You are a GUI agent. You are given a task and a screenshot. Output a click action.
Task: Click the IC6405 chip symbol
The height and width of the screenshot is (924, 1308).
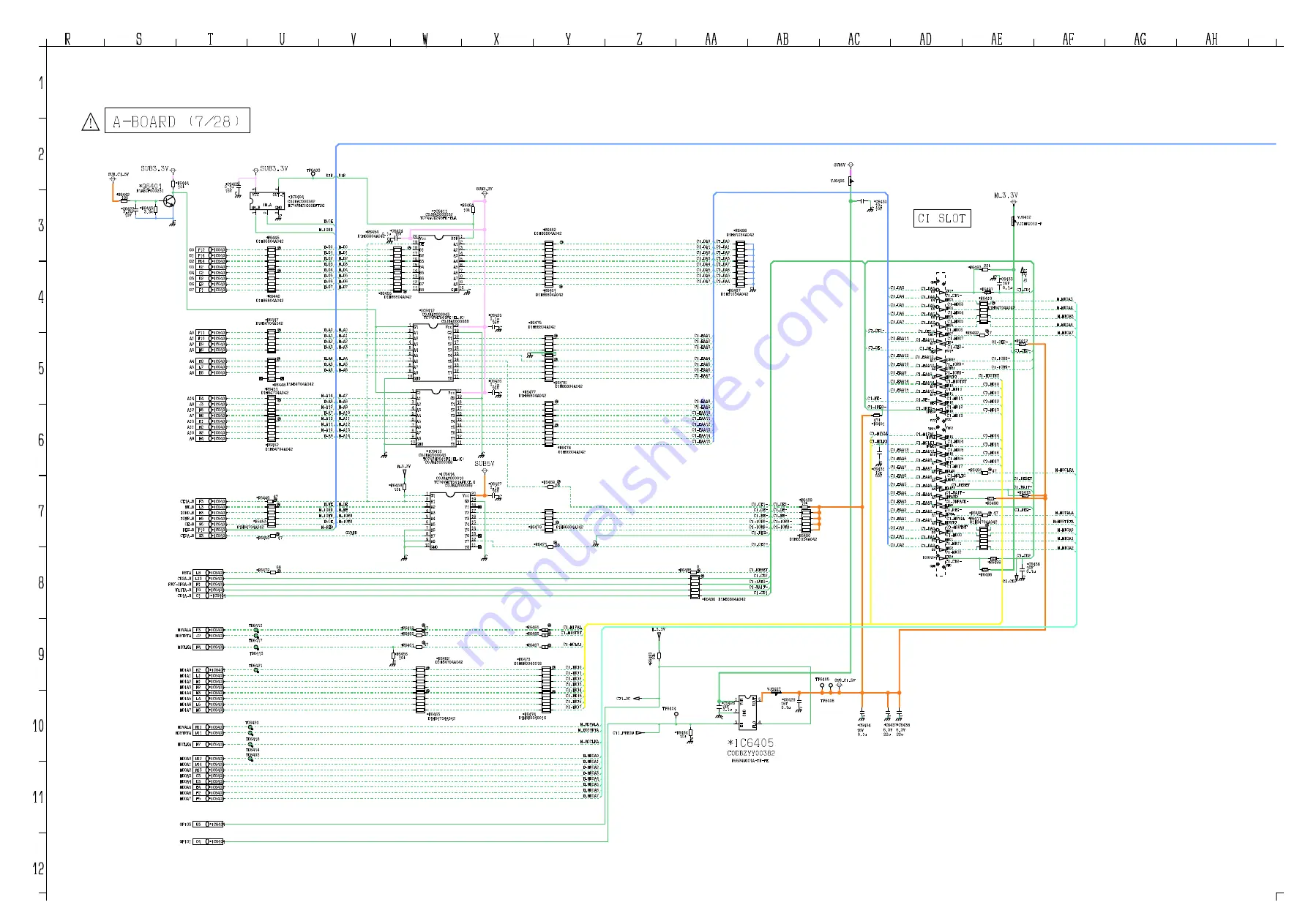tap(747, 712)
